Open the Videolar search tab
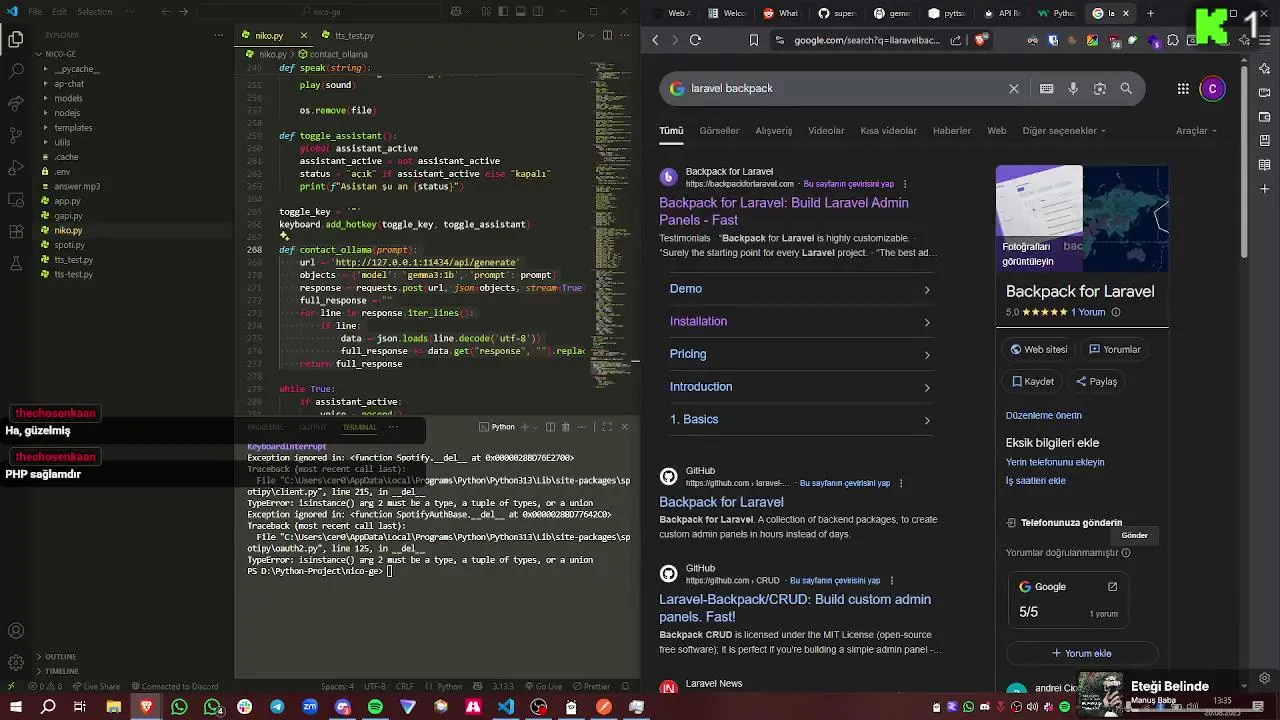Screen dimensions: 1280x720 tap(826, 131)
